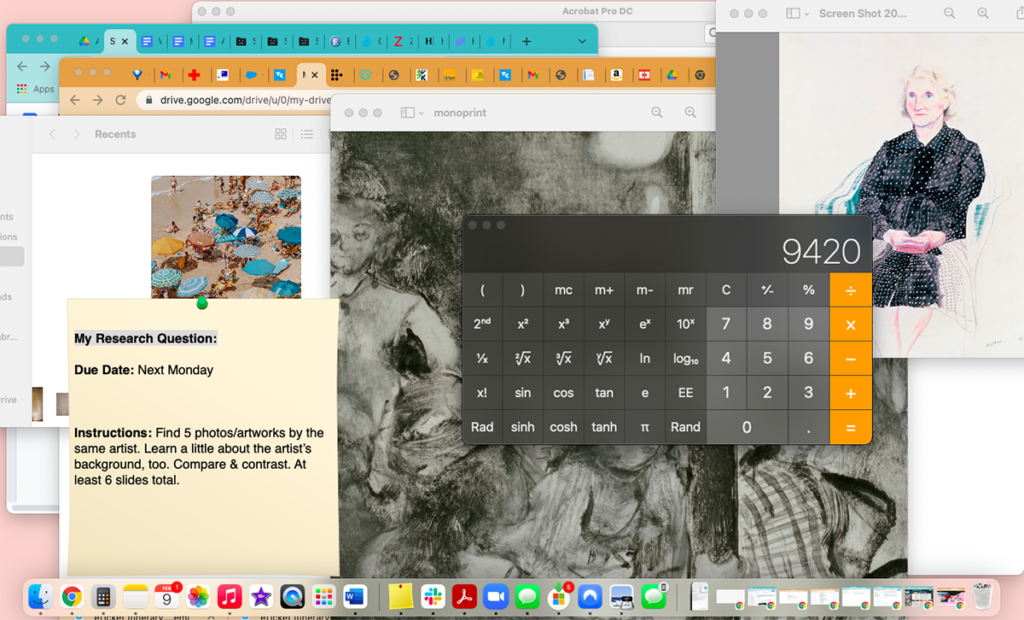Select Gmail tab in orange Chrome window
The height and width of the screenshot is (620, 1024).
point(165,75)
